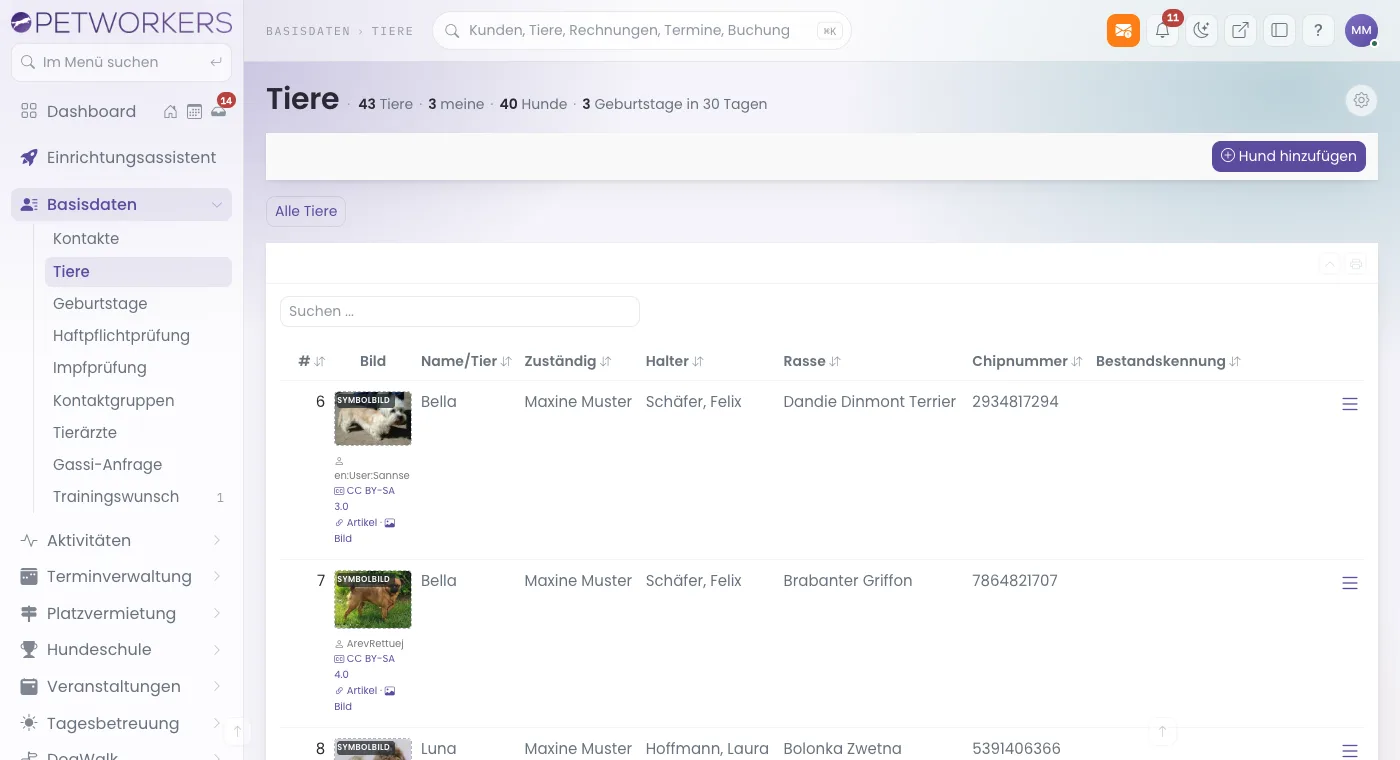
Task: Select Tierärzte in the sidebar
Action: tap(138, 433)
